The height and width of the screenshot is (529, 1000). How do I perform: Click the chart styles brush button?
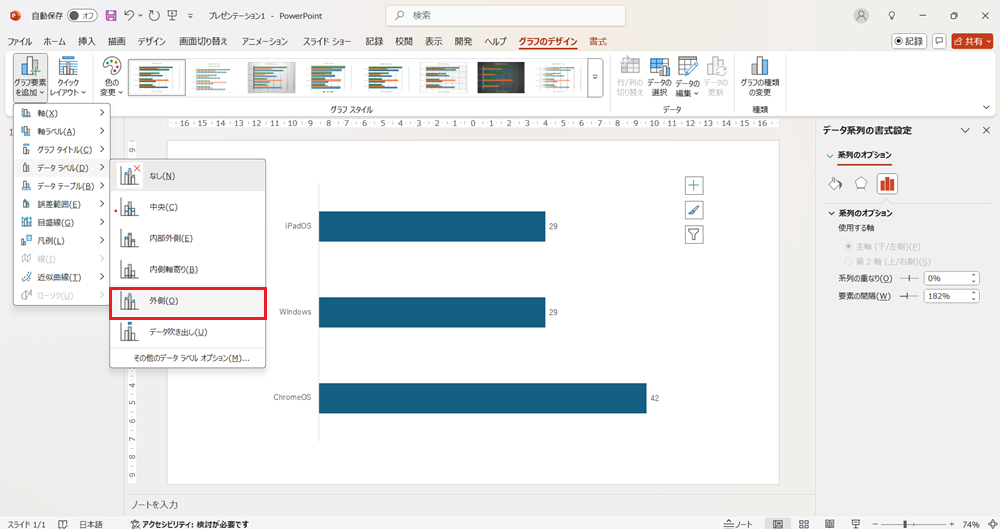694,210
